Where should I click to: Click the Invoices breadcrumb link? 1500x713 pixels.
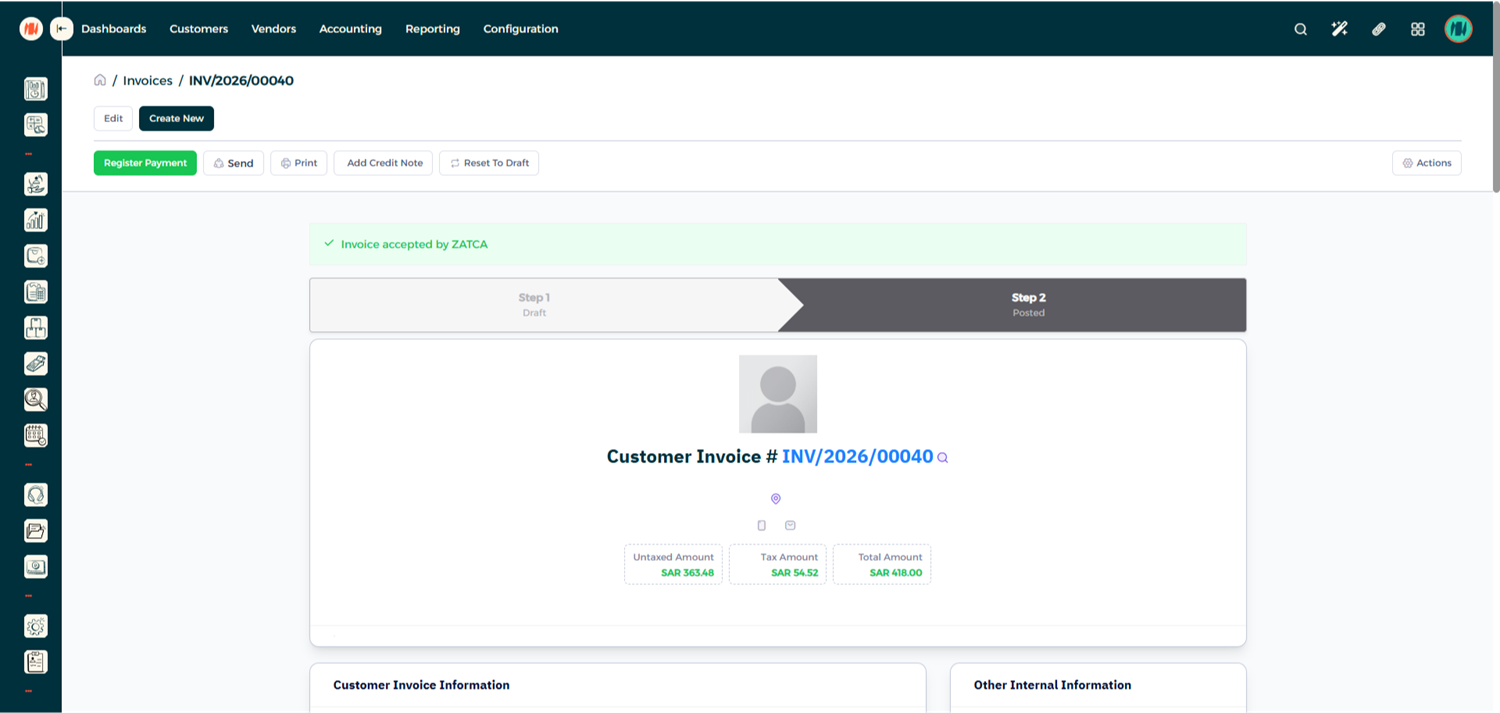[147, 80]
